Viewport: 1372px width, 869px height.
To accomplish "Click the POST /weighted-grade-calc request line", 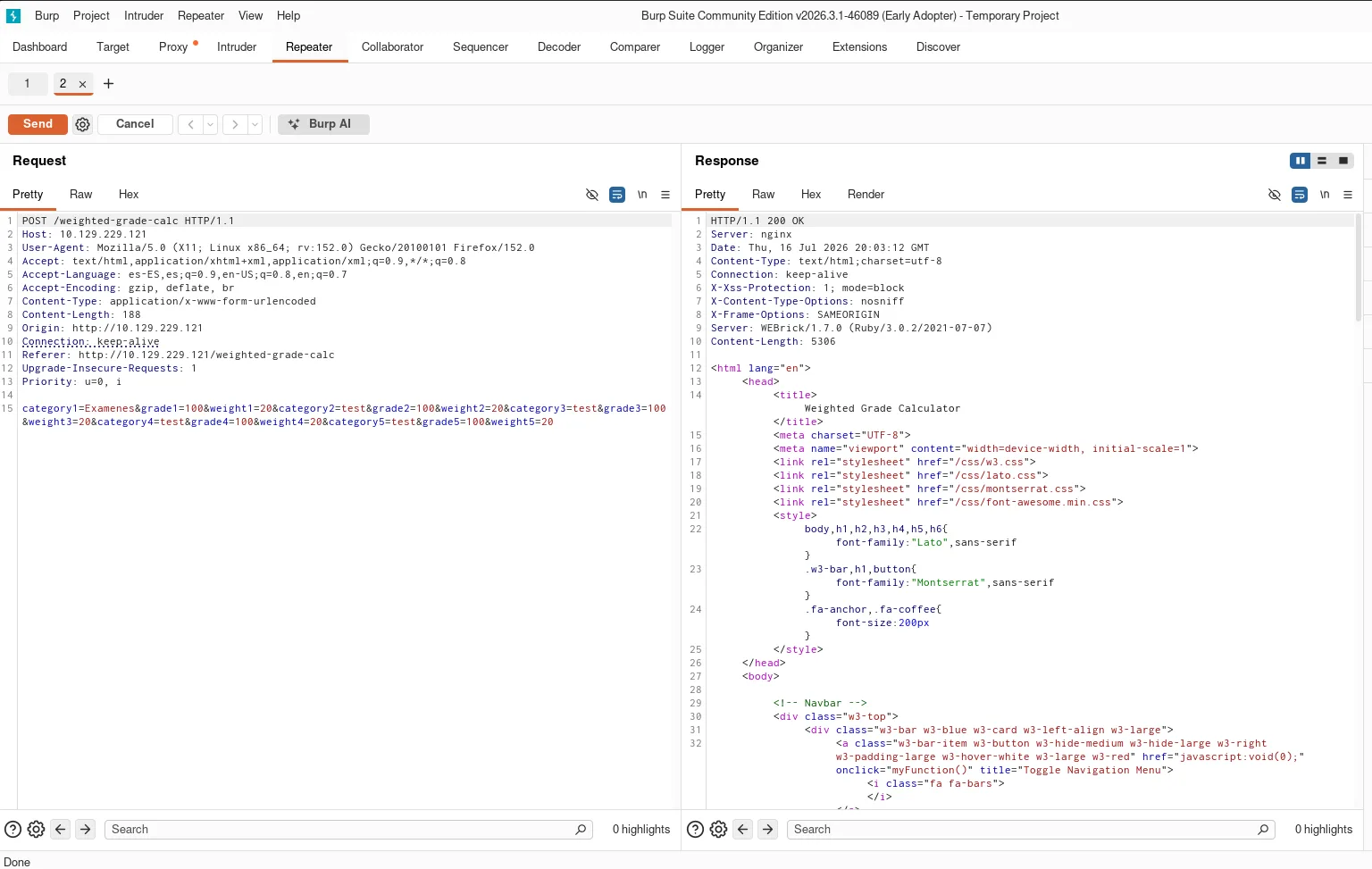I will point(128,221).
